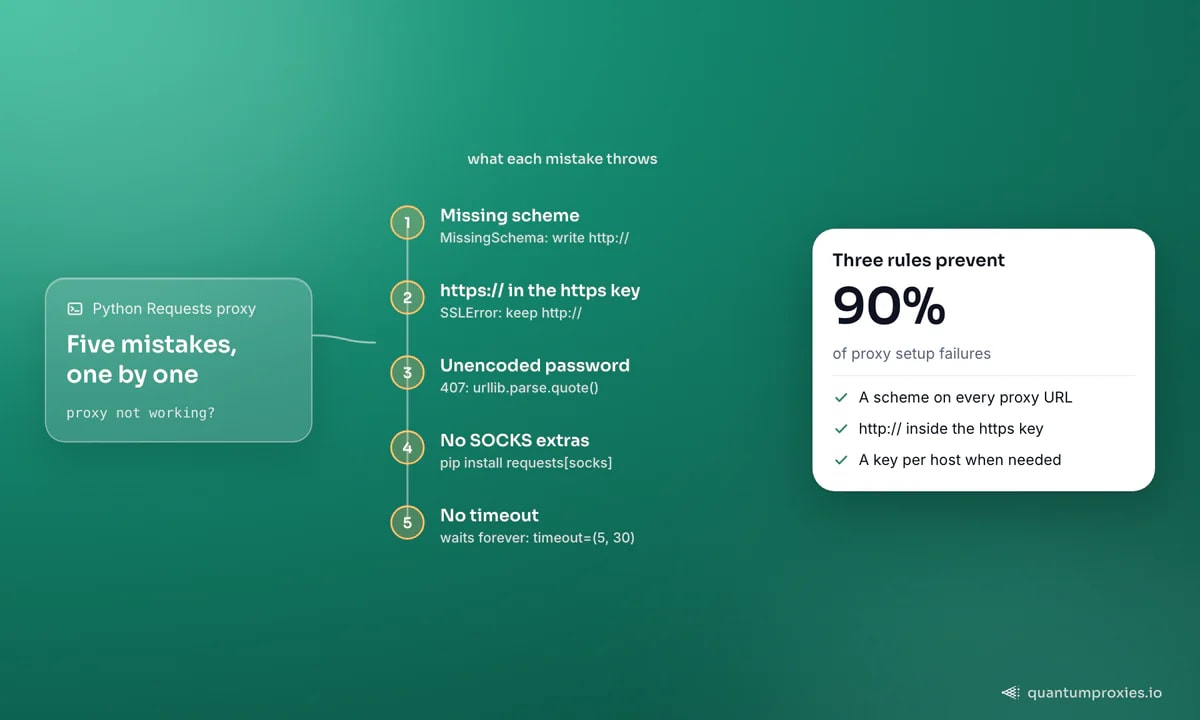Click the numbered circle 2 icon
The height and width of the screenshot is (720, 1200).
coord(407,298)
